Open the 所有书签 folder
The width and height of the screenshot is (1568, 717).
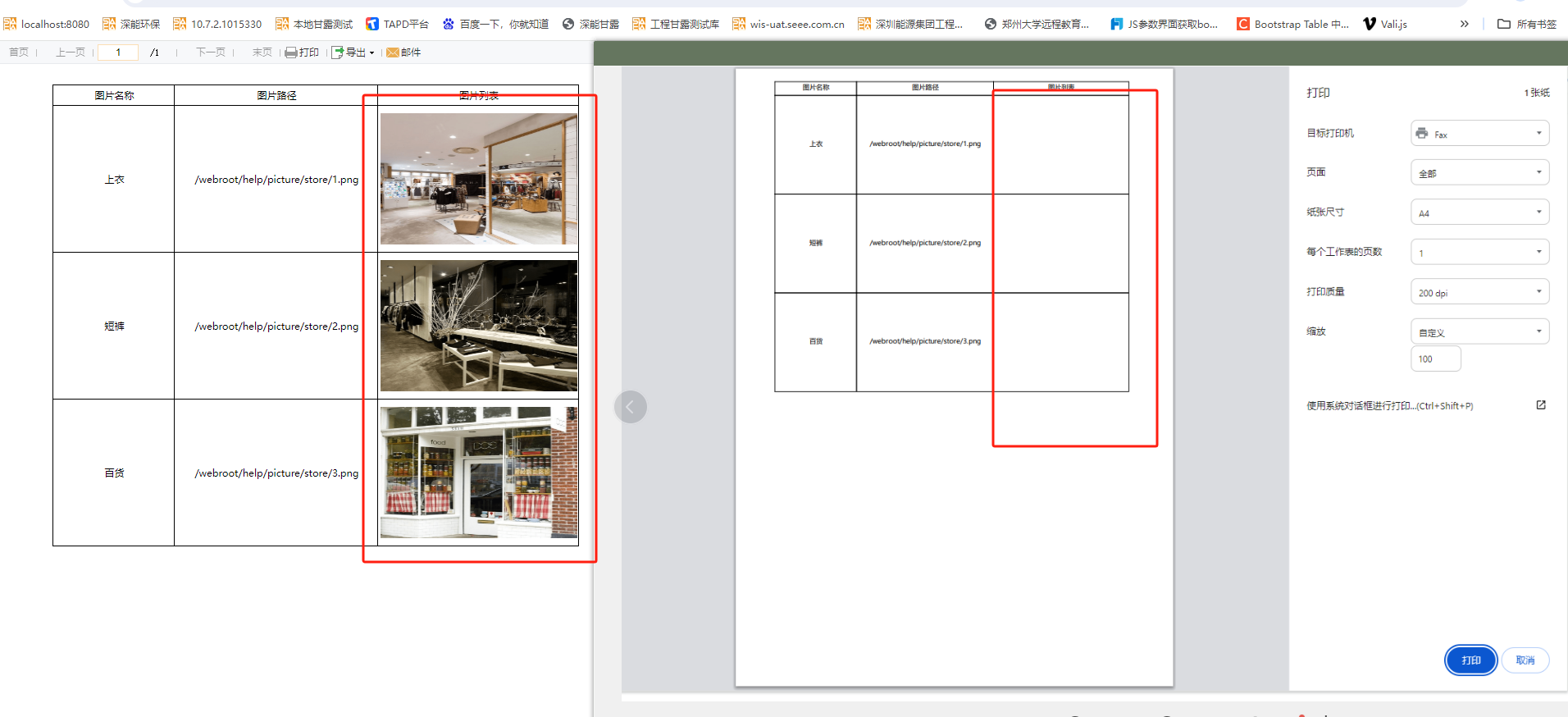pyautogui.click(x=1527, y=24)
